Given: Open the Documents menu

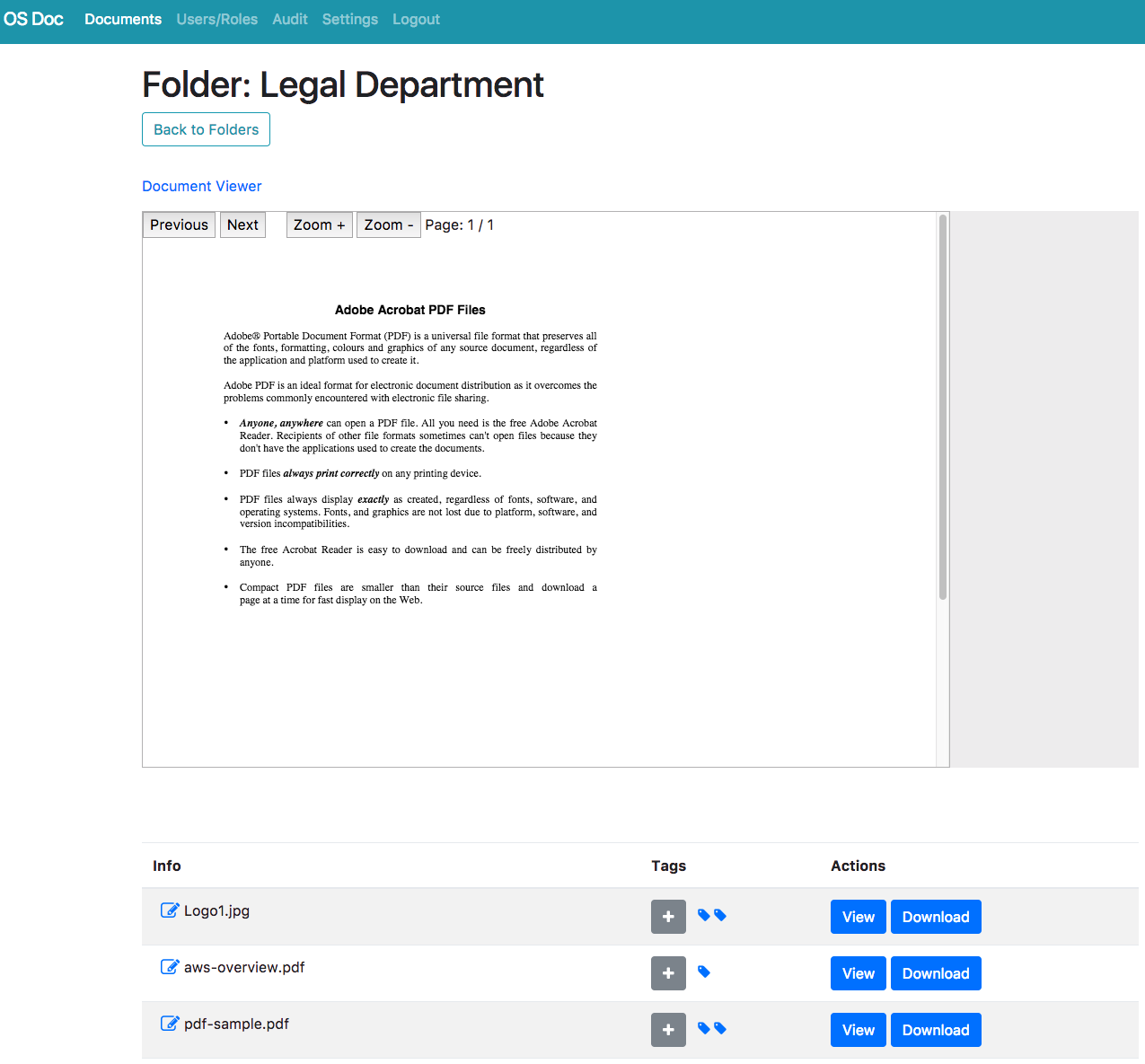Looking at the screenshot, I should 122,19.
